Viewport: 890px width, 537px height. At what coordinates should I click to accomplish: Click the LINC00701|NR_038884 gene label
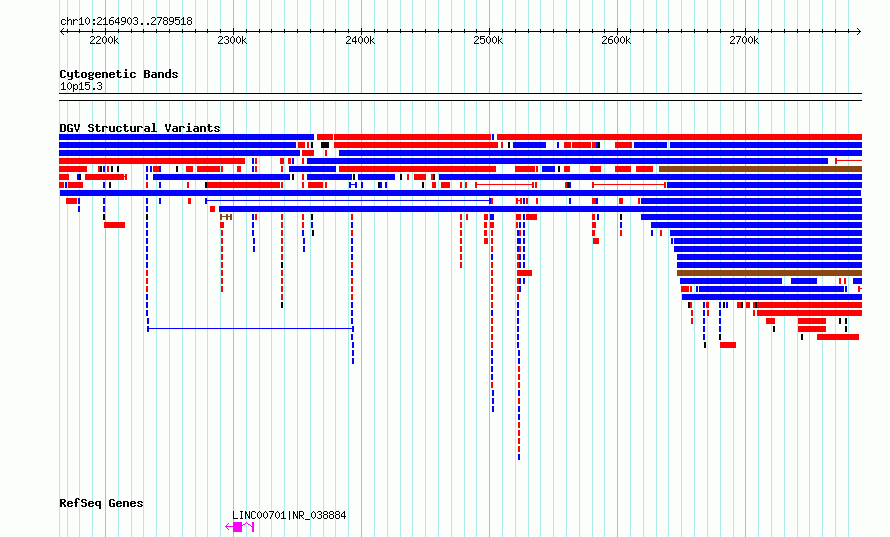289,515
